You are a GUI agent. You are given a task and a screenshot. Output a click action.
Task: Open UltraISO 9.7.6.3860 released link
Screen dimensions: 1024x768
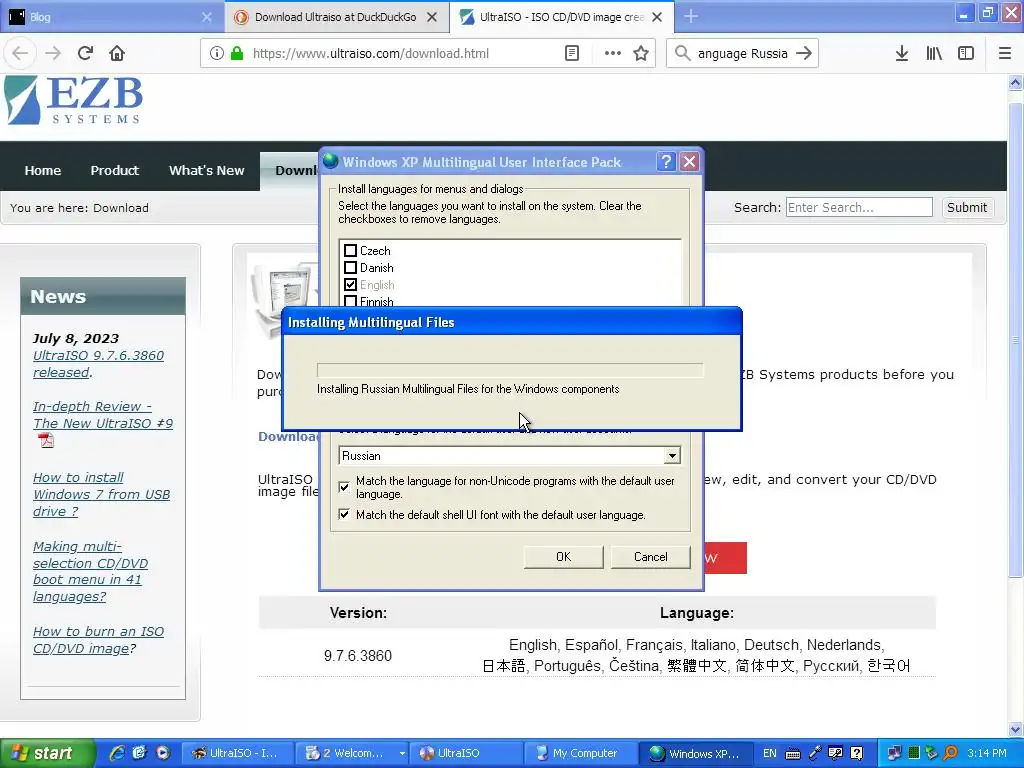(98, 364)
